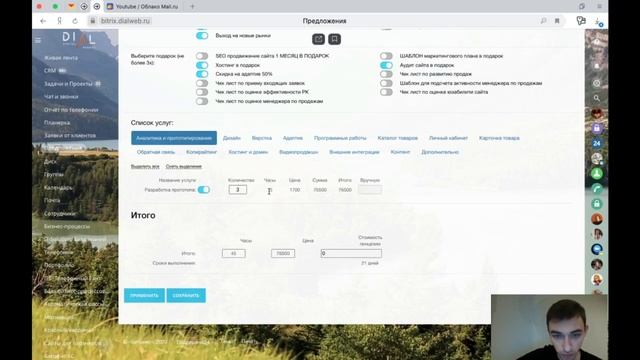Reload the page with the refresh icon
Image resolution: width=640 pixels, height=360 pixels.
75,21
